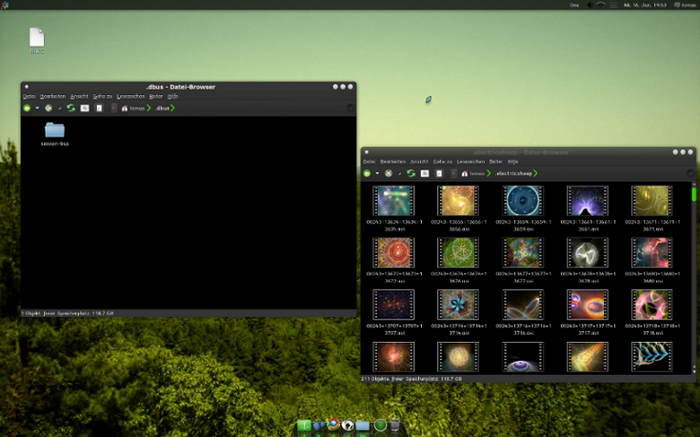This screenshot has height=437, width=700.
Task: Click volume icon in top panel
Action: point(590,5)
